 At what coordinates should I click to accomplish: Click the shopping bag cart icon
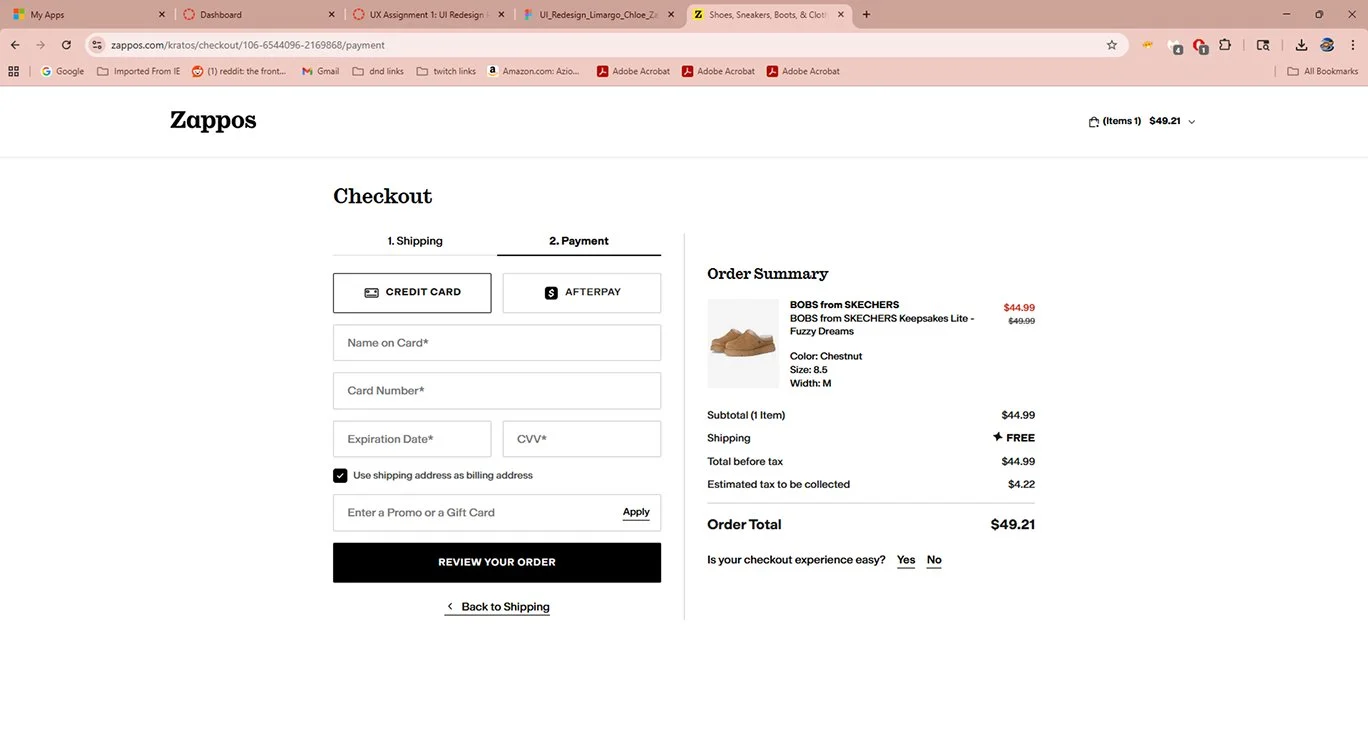1094,122
